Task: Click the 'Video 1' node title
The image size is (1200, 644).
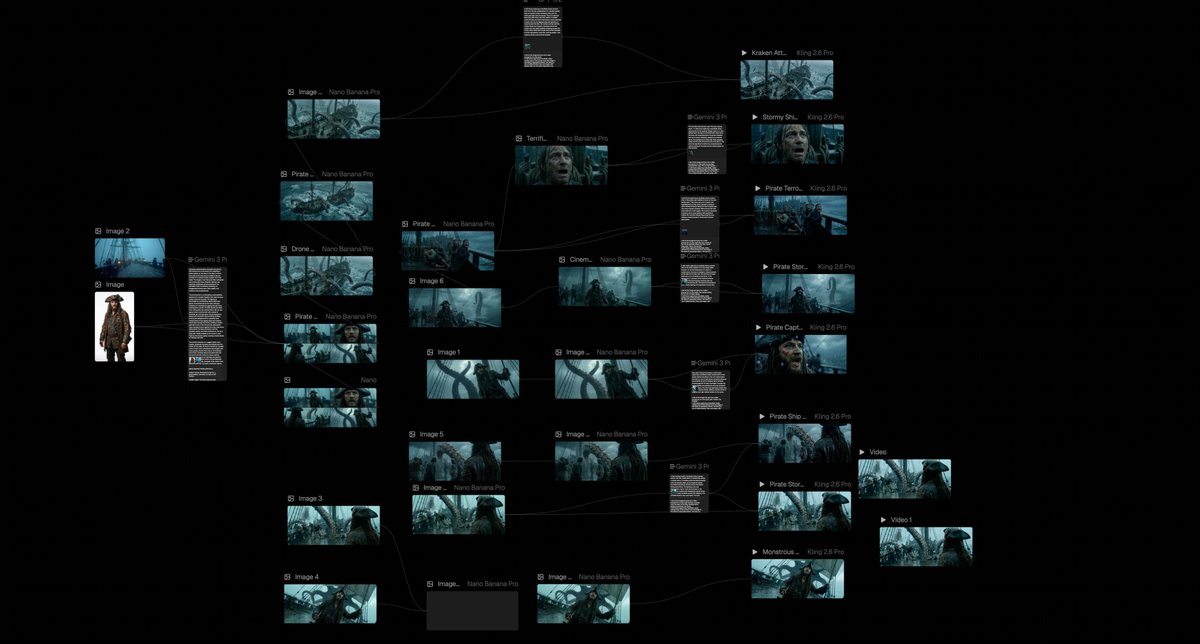Action: point(902,520)
